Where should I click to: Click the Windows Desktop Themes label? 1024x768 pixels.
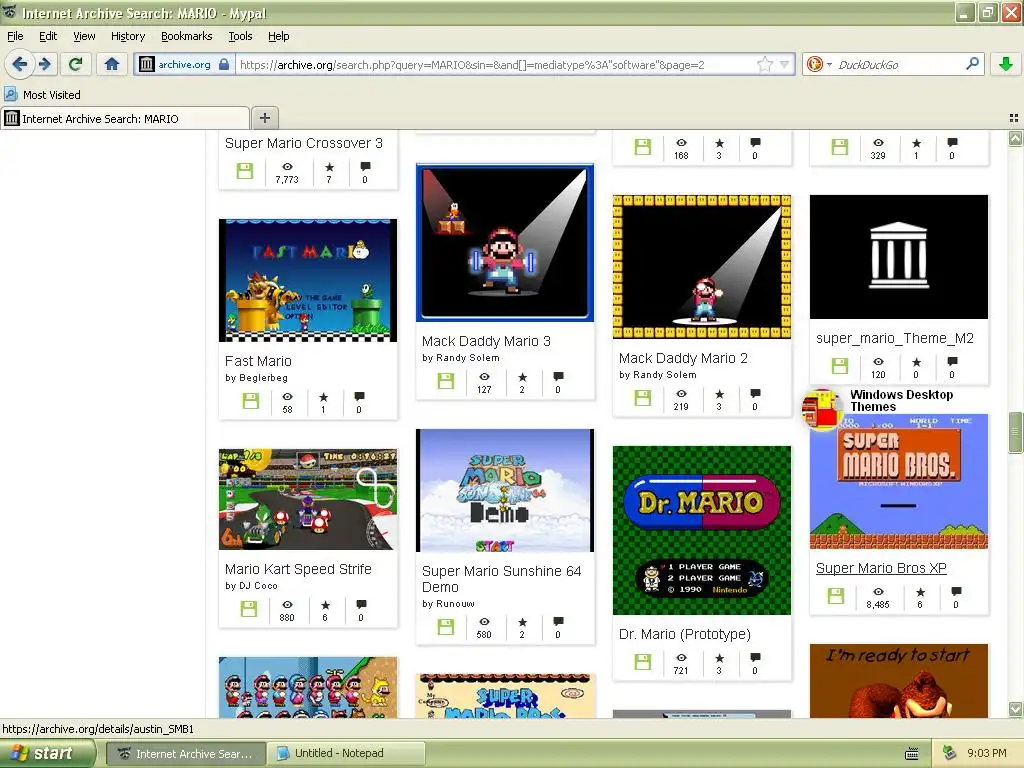pos(901,400)
